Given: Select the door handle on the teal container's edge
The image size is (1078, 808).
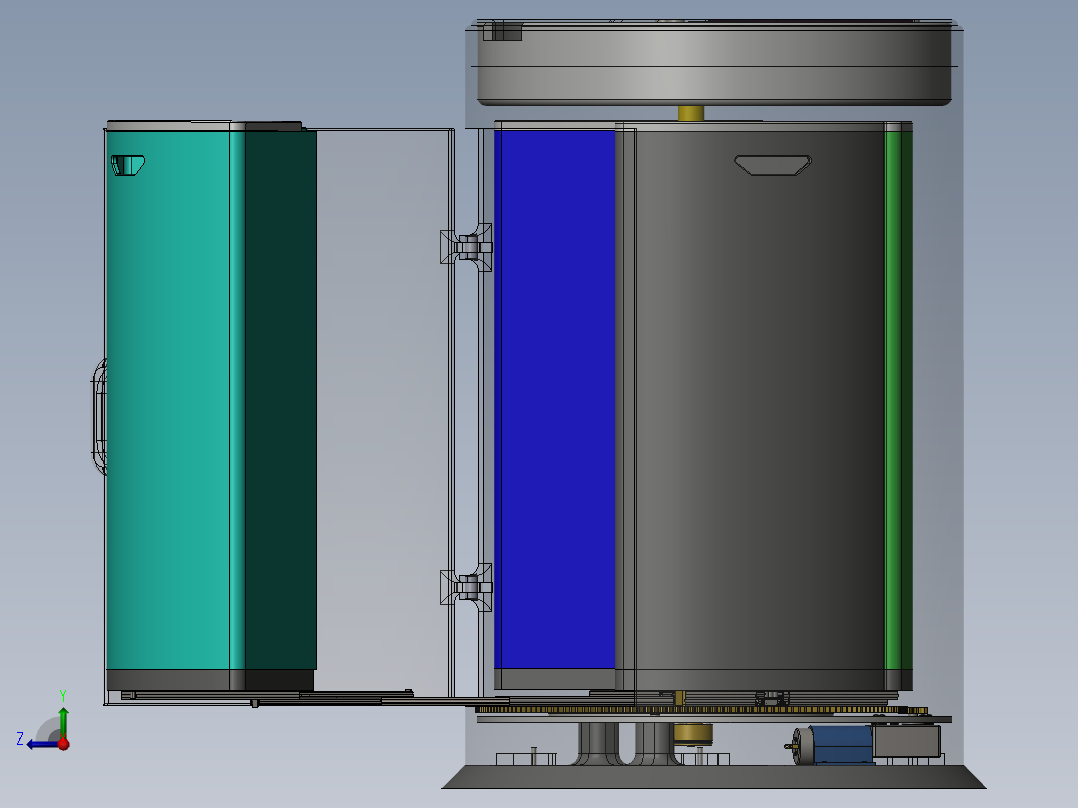Looking at the screenshot, I should point(99,417).
